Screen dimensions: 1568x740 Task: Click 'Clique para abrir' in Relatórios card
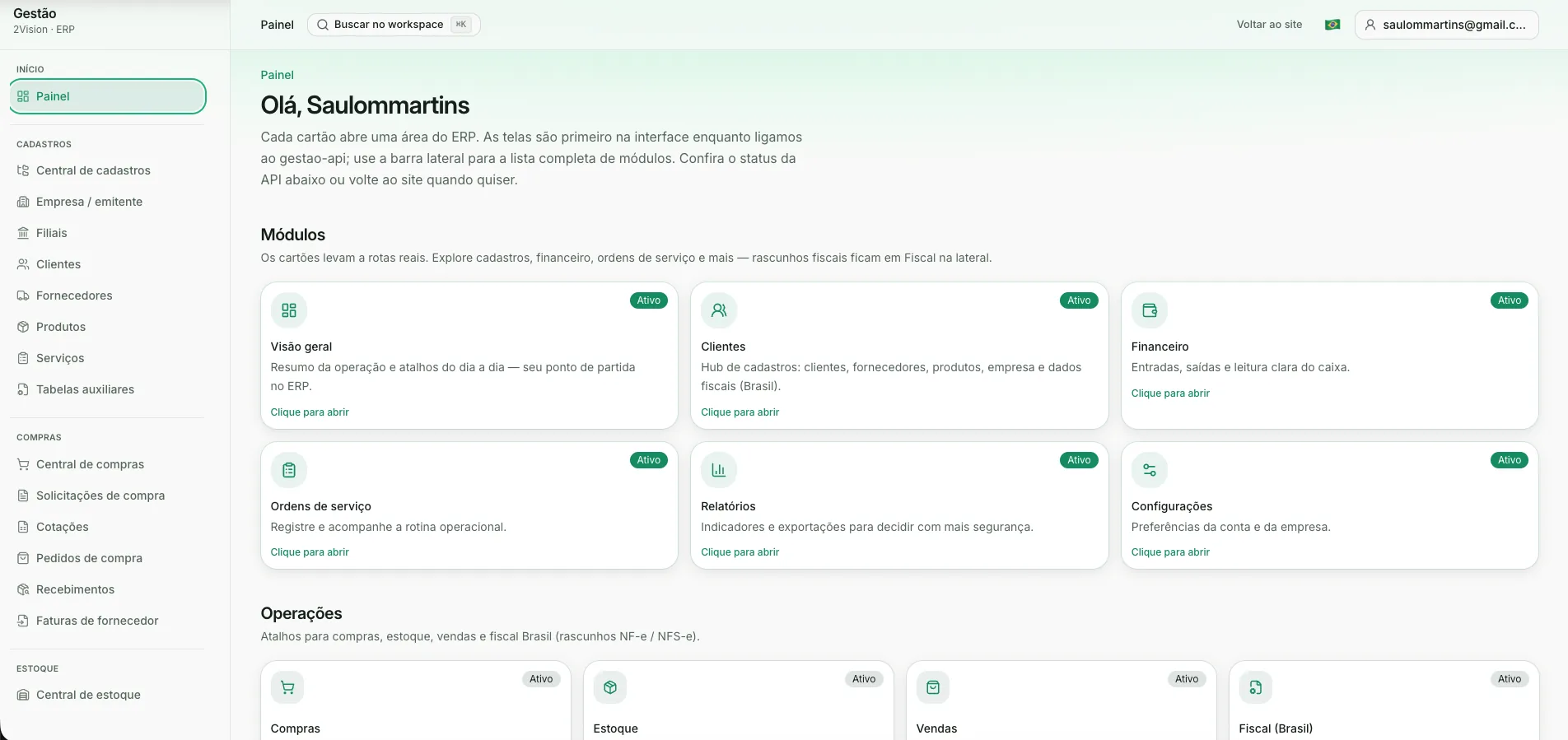tap(740, 552)
